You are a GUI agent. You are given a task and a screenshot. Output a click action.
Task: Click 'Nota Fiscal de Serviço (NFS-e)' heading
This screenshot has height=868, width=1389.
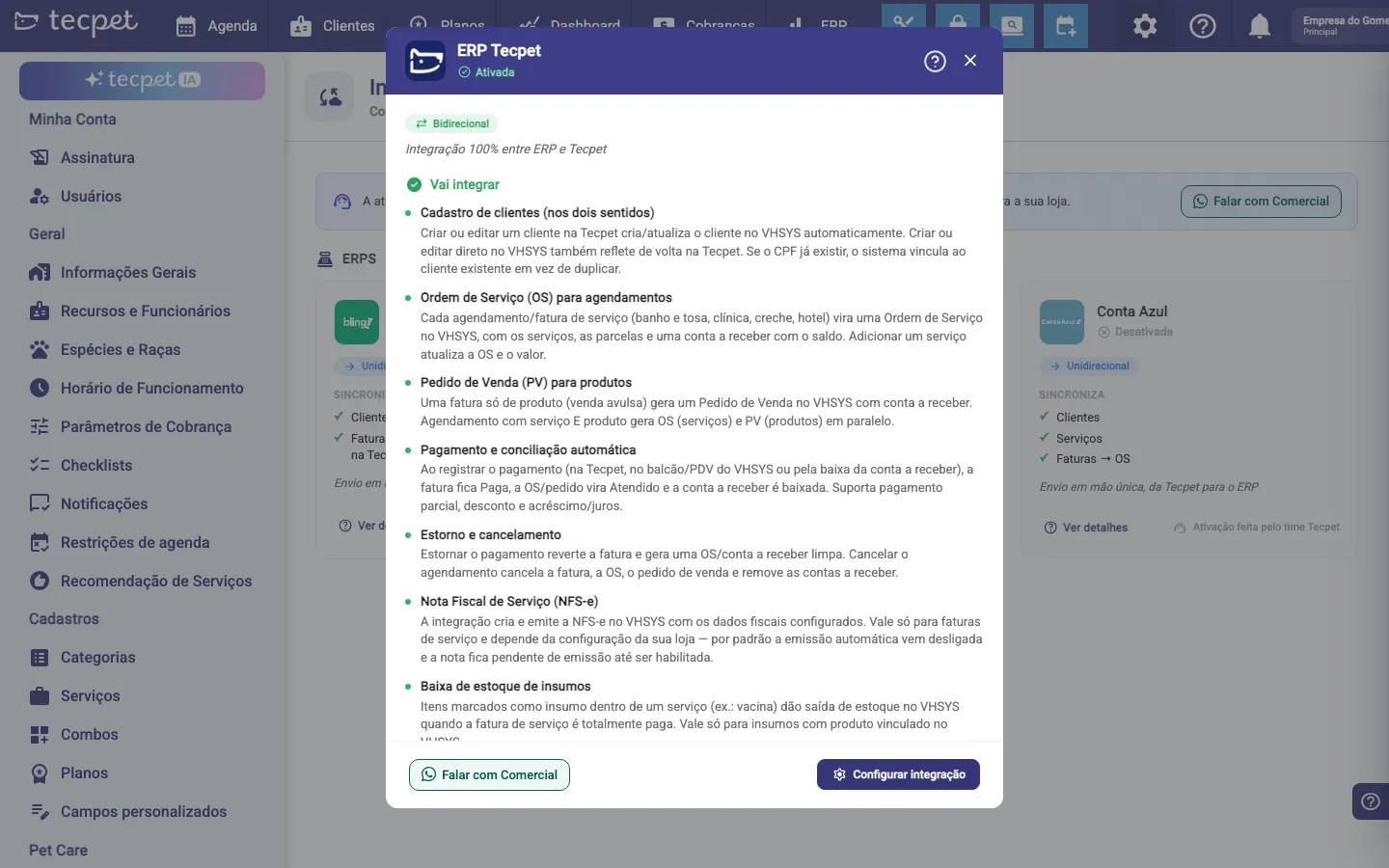coord(509,601)
